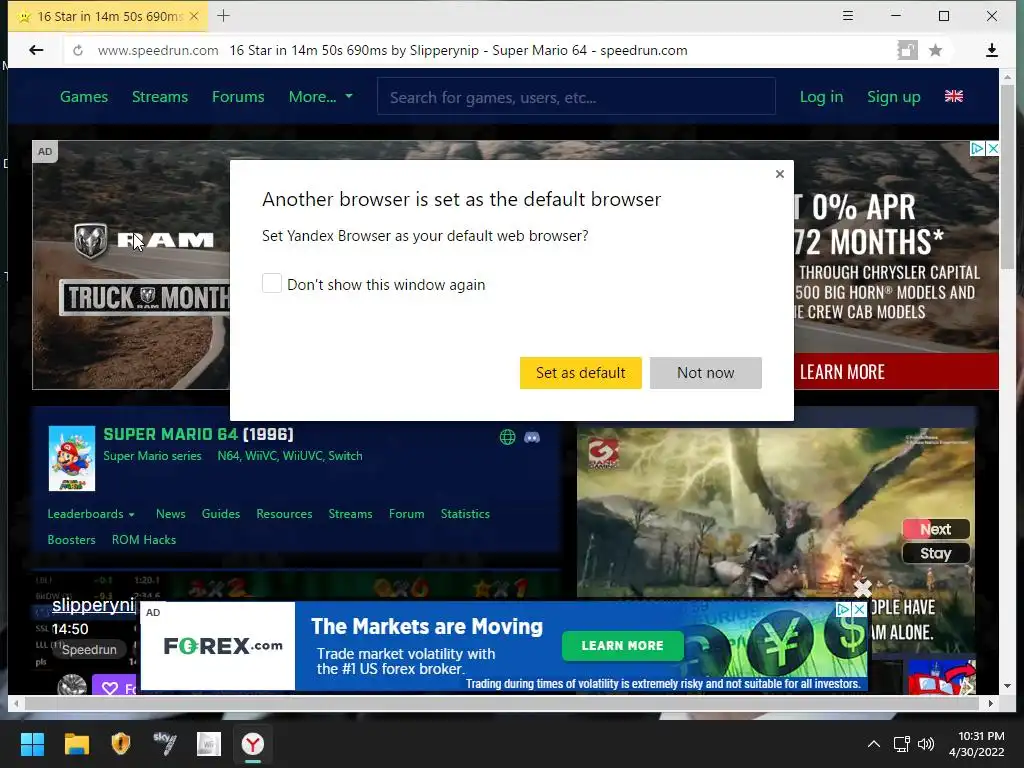
Task: Bookmark page with the star icon
Action: click(935, 50)
